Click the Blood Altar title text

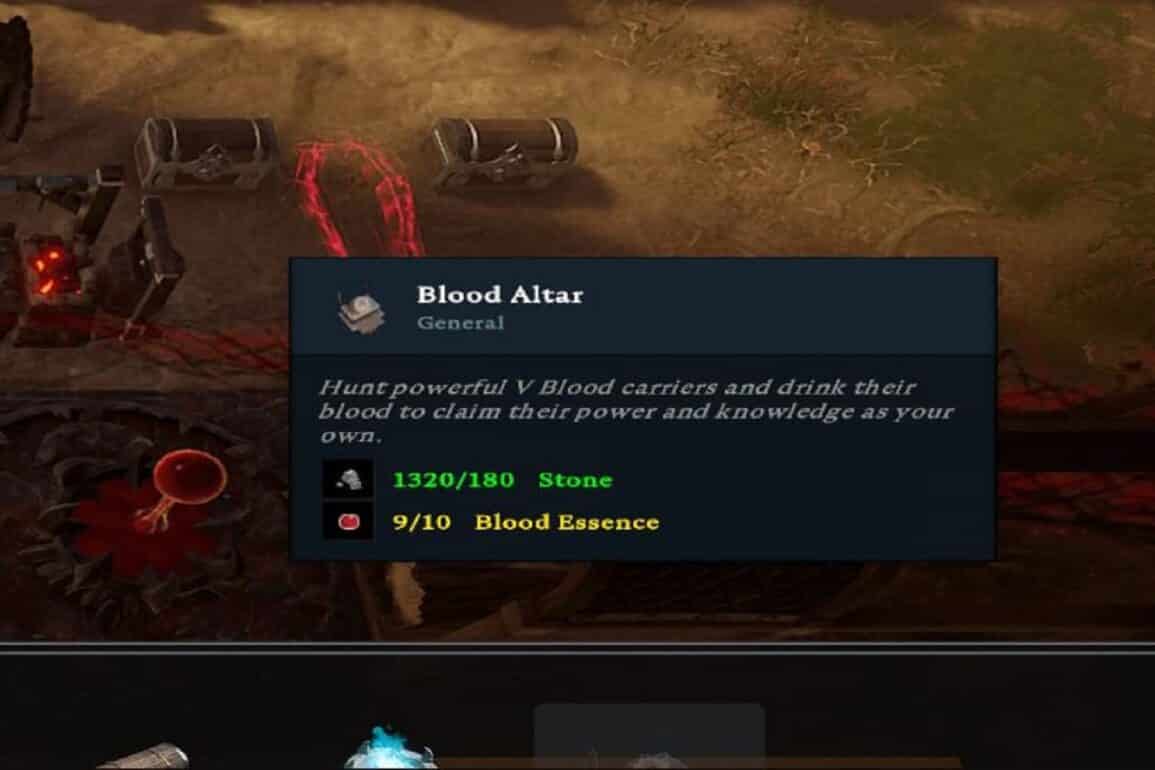tap(500, 295)
